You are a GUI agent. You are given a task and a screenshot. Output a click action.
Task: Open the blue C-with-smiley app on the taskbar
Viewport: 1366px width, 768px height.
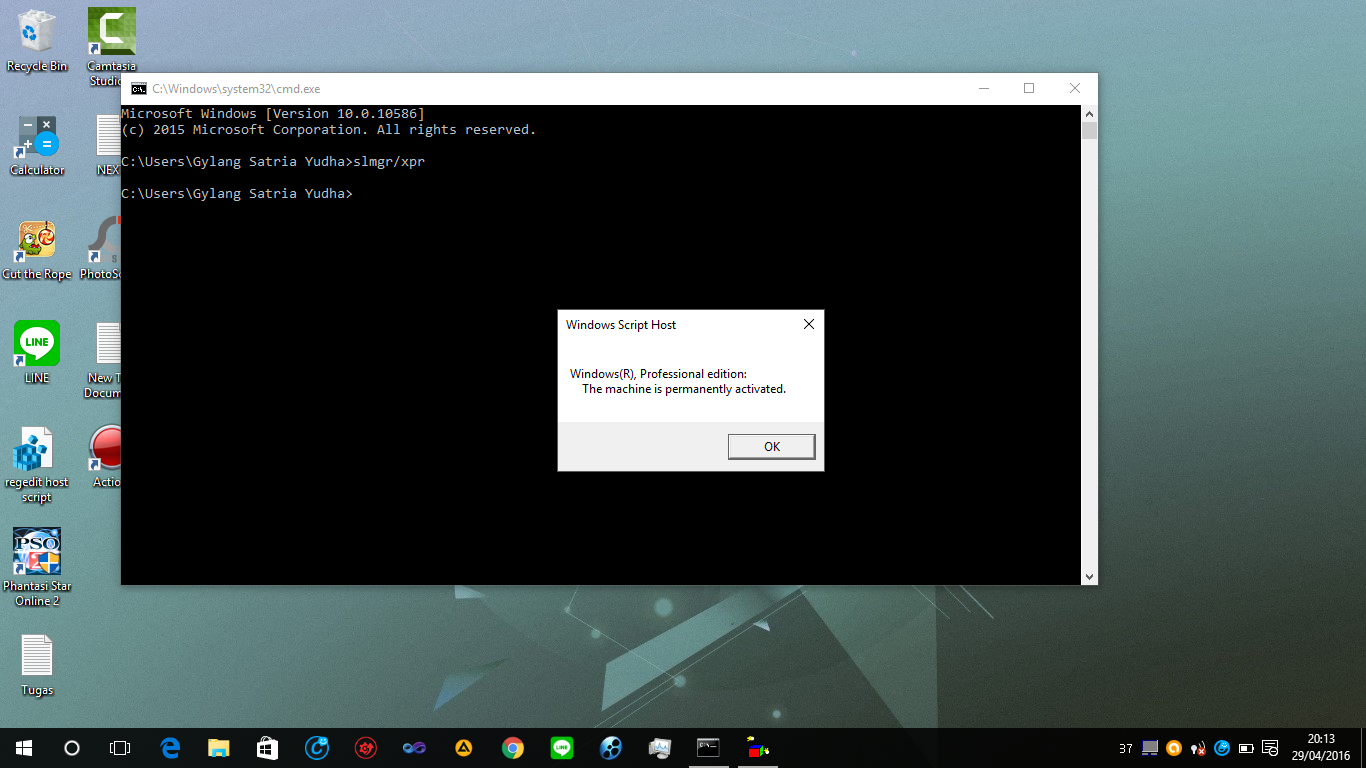pyautogui.click(x=317, y=748)
